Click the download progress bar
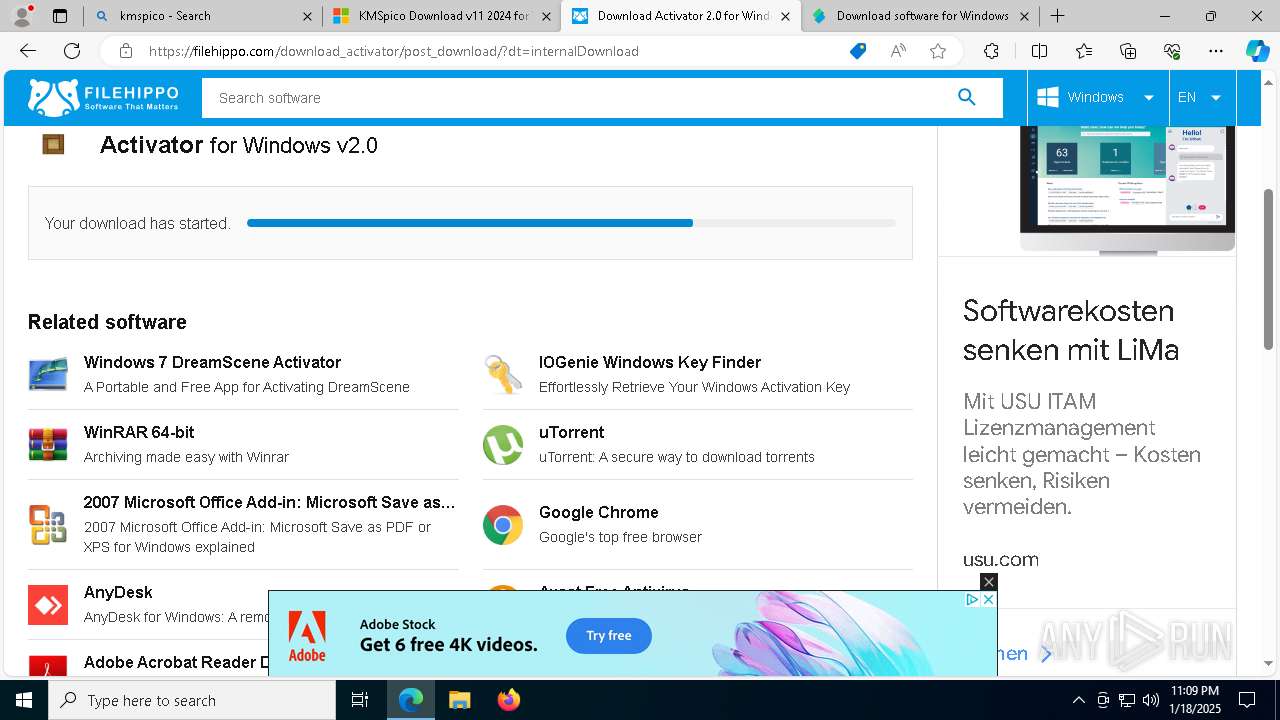The width and height of the screenshot is (1280, 720). point(571,223)
